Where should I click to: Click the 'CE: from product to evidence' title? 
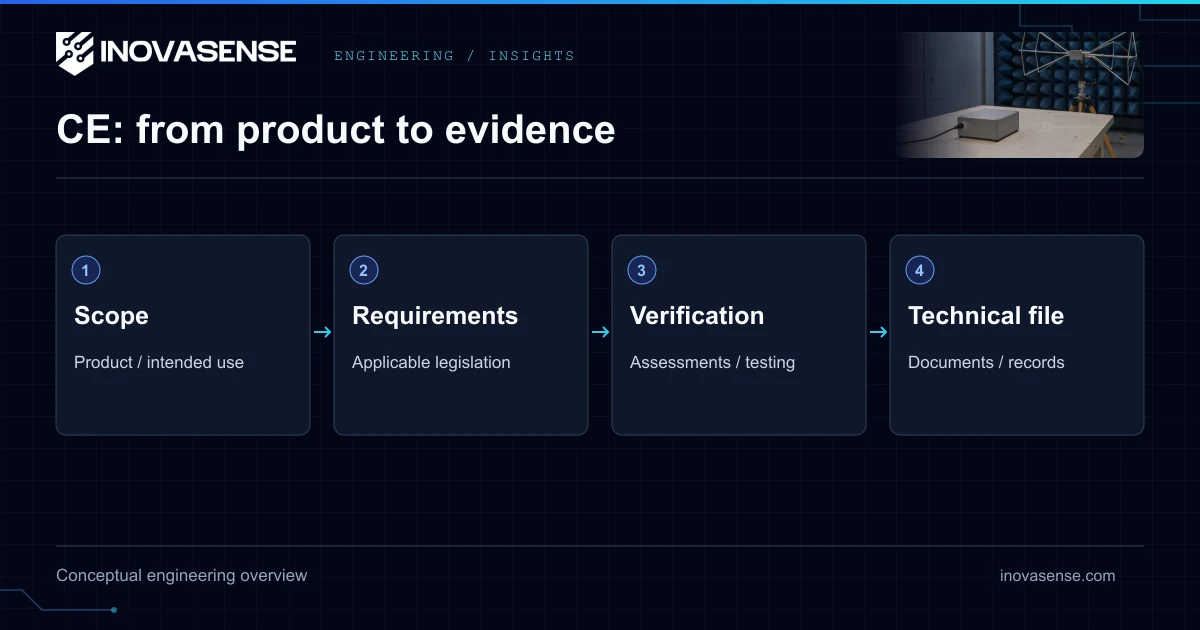point(336,130)
